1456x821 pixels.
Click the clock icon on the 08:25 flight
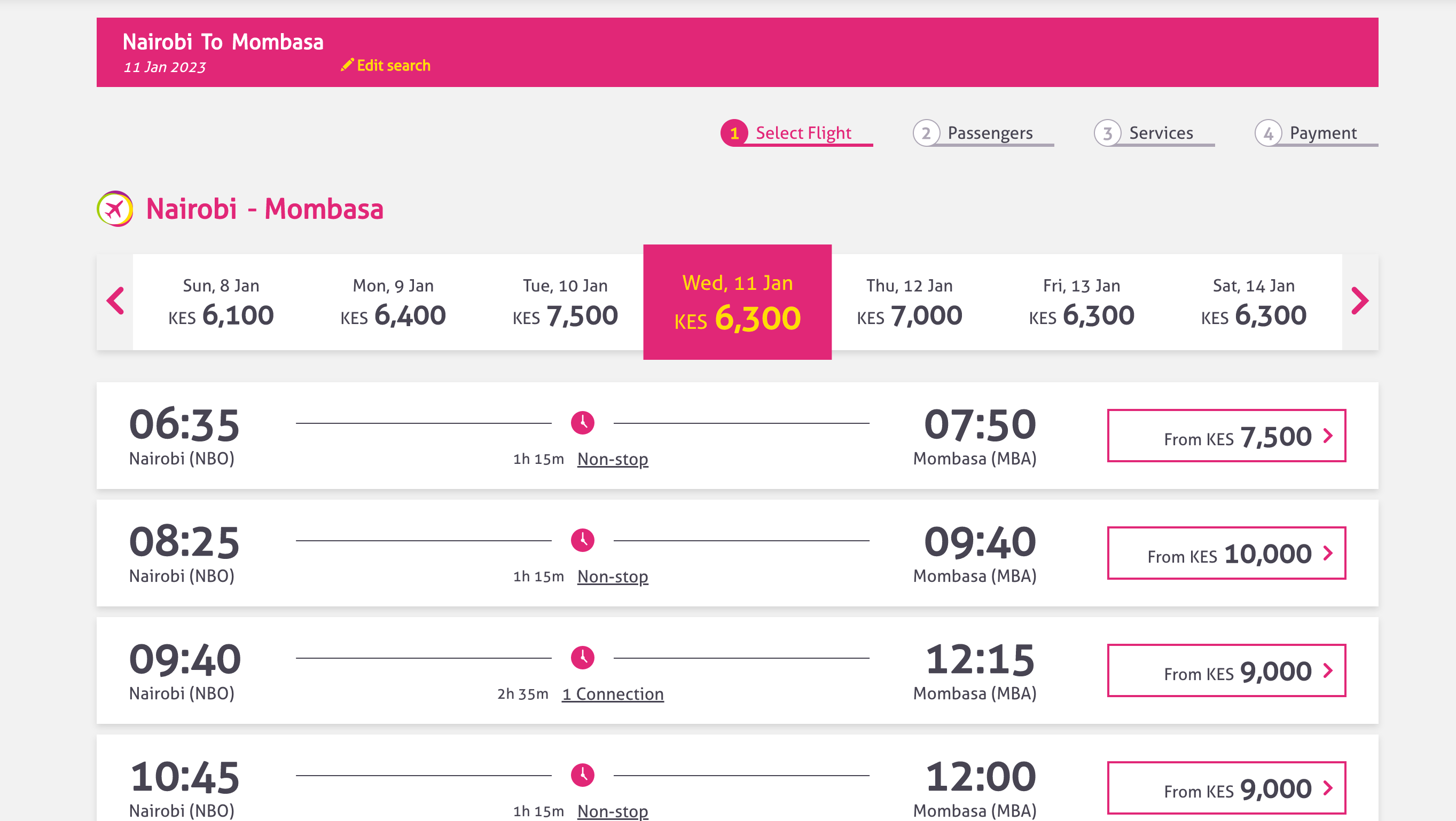(582, 540)
